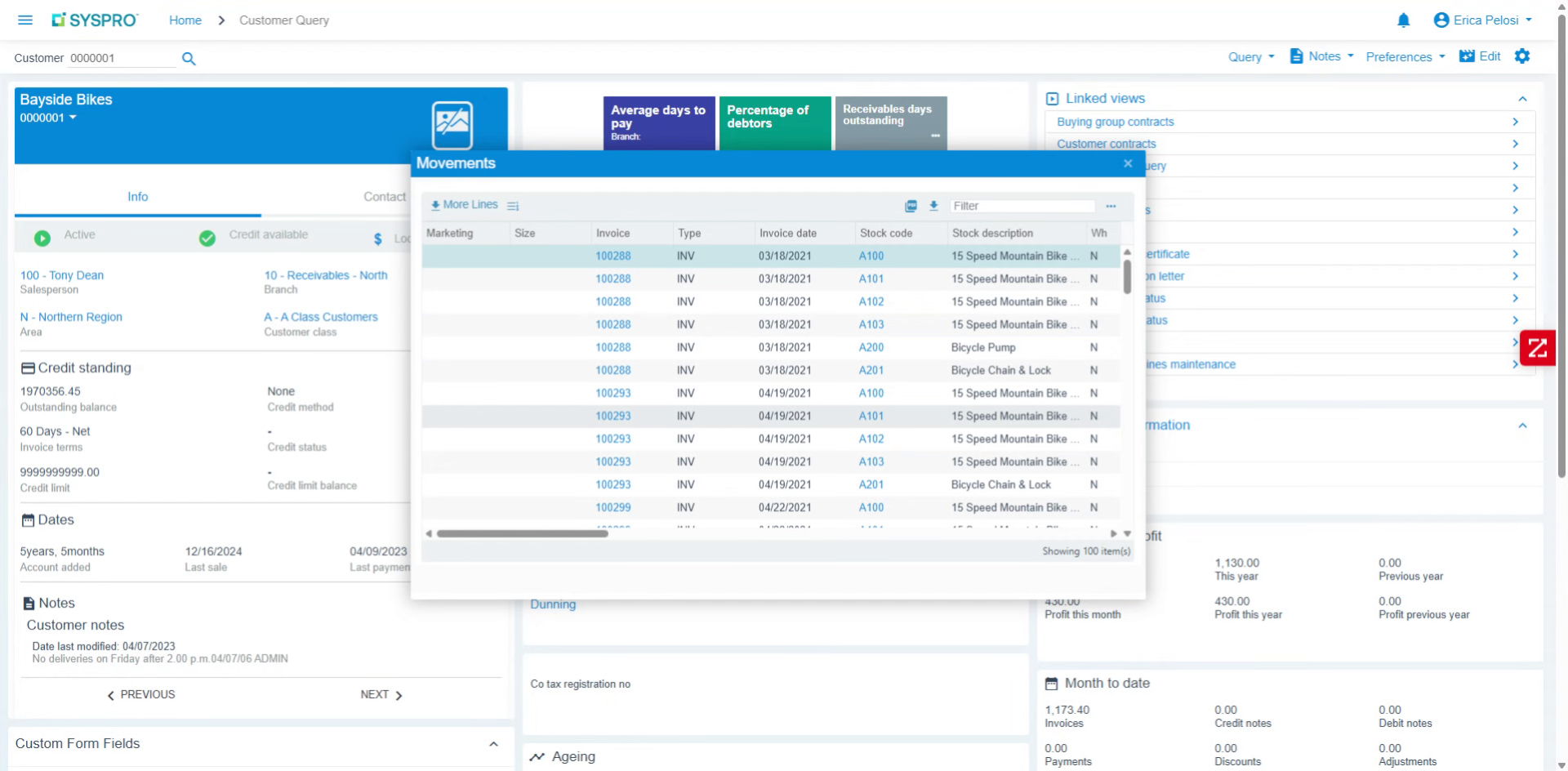Click the NEXT customer button
Image resolution: width=1568 pixels, height=771 pixels.
point(381,695)
